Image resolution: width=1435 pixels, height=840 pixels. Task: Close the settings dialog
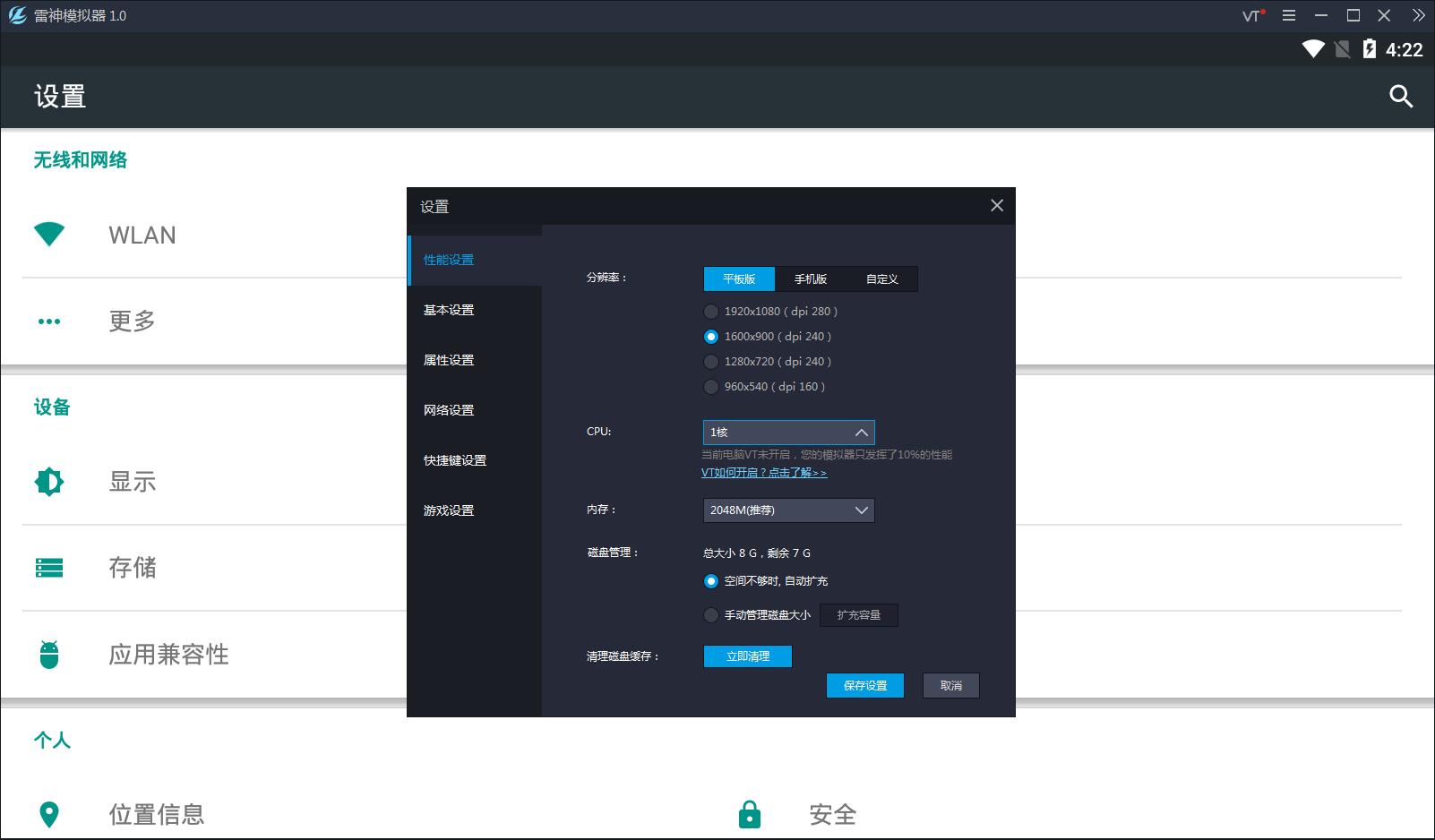click(x=996, y=206)
